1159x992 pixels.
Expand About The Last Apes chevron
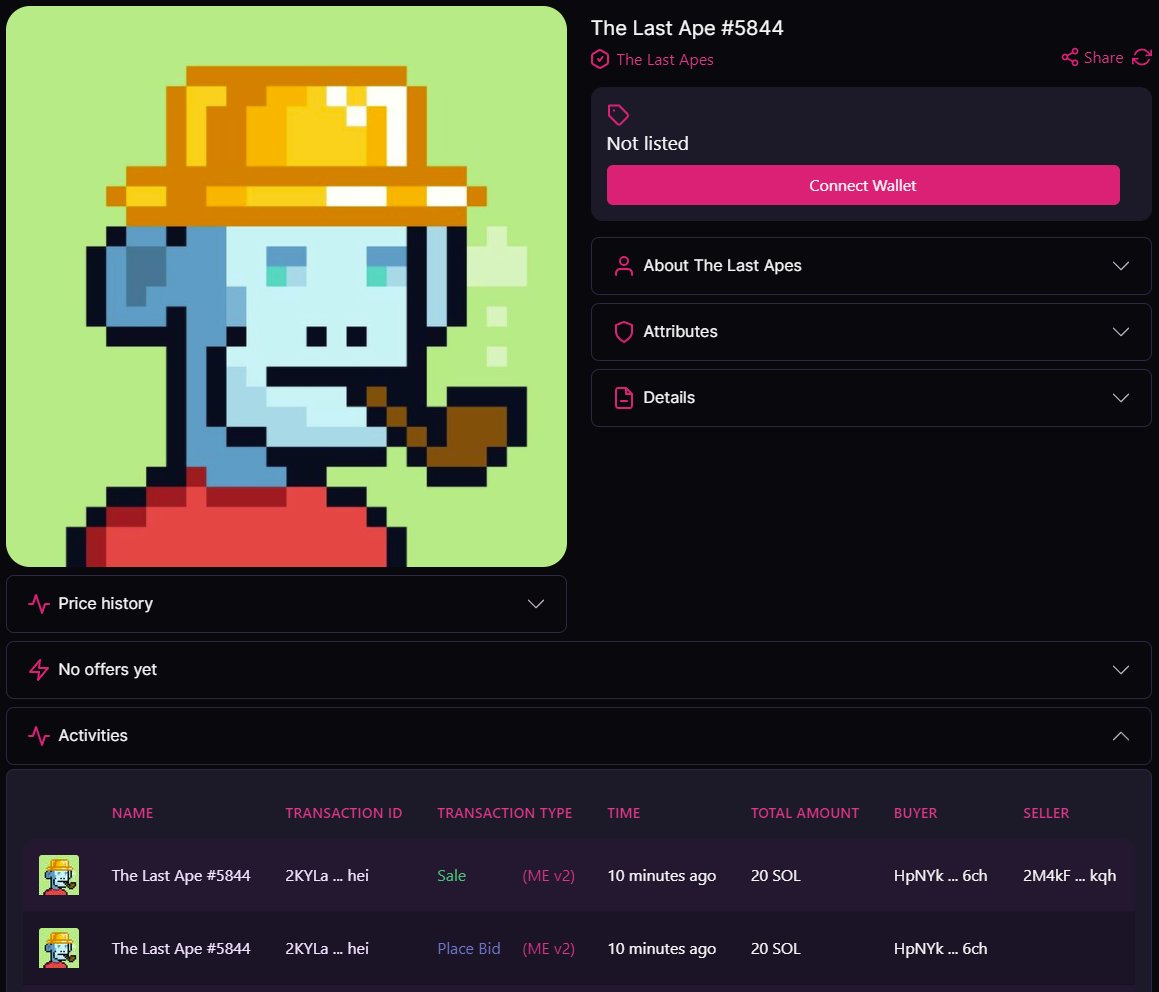1121,266
